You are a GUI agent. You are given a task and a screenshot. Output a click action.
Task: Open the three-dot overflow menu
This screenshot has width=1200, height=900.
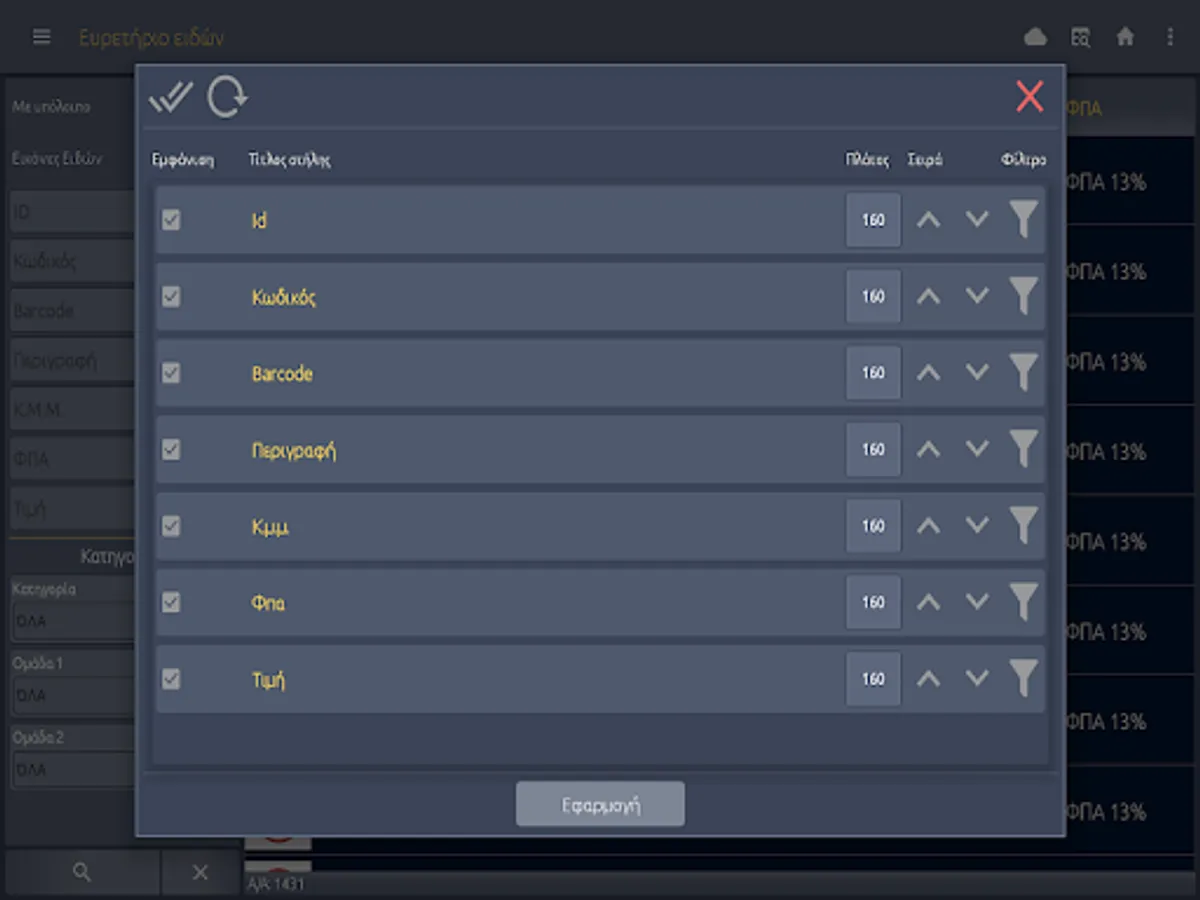[1170, 37]
